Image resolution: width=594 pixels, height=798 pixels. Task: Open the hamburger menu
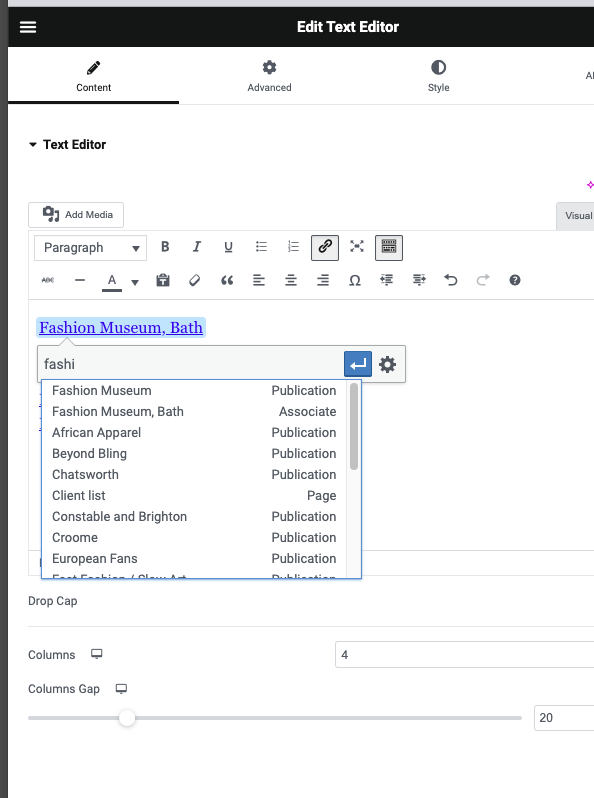[x=28, y=27]
